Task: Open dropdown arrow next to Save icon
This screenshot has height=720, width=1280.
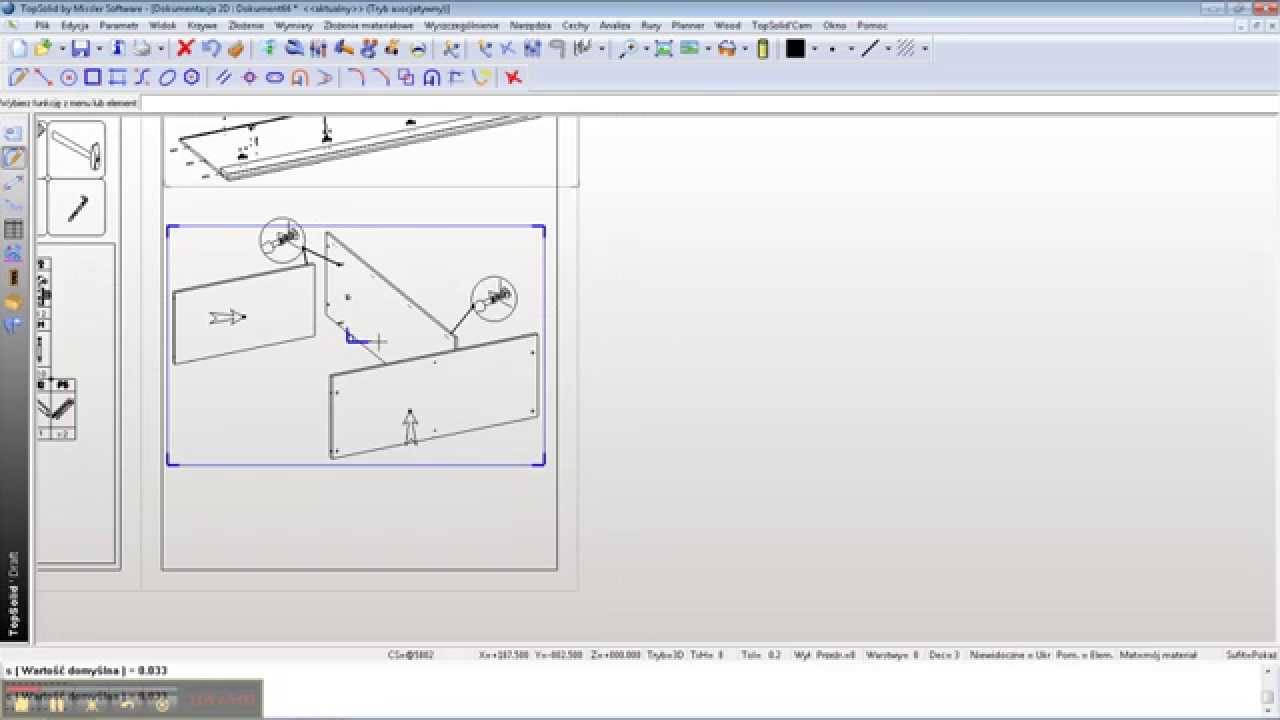Action: (x=100, y=48)
